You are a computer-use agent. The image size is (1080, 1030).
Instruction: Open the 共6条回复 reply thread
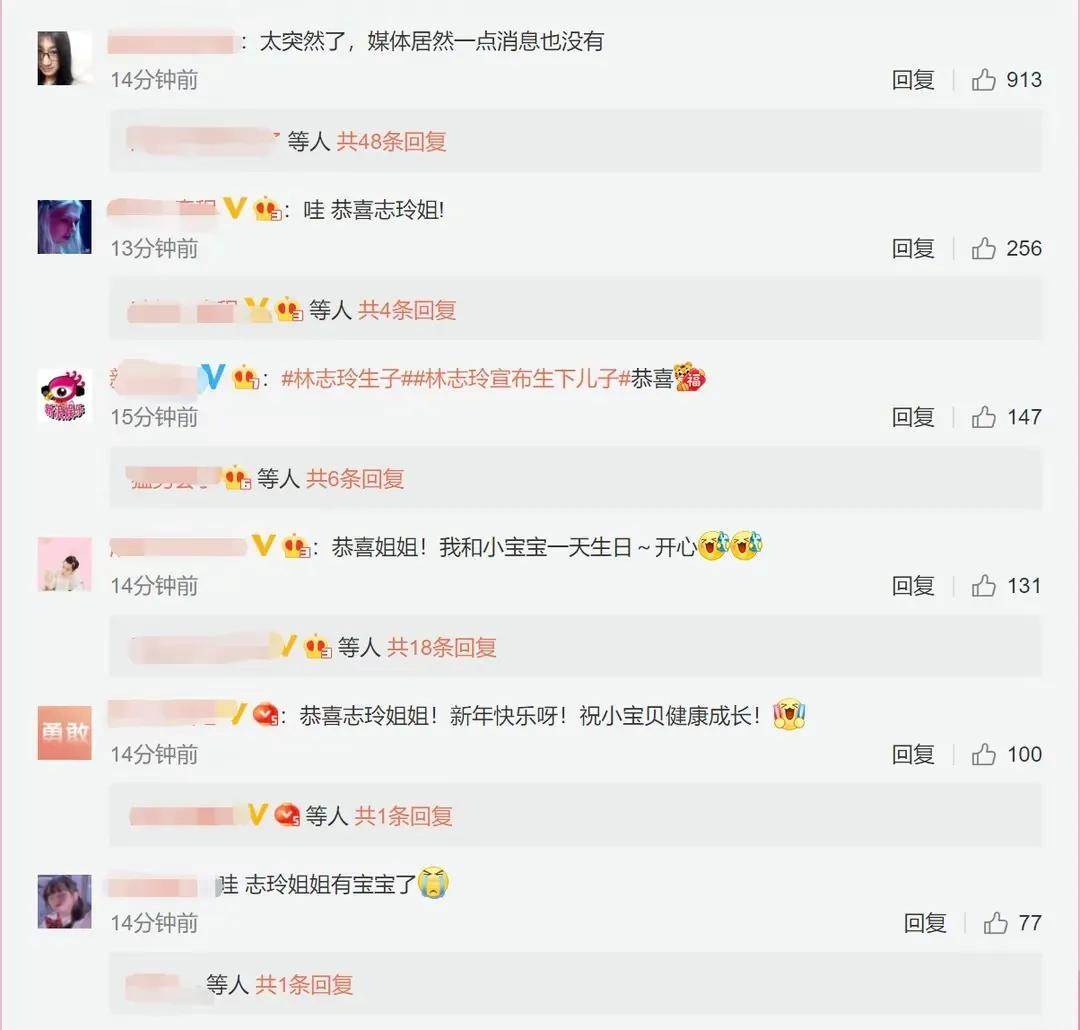(355, 478)
